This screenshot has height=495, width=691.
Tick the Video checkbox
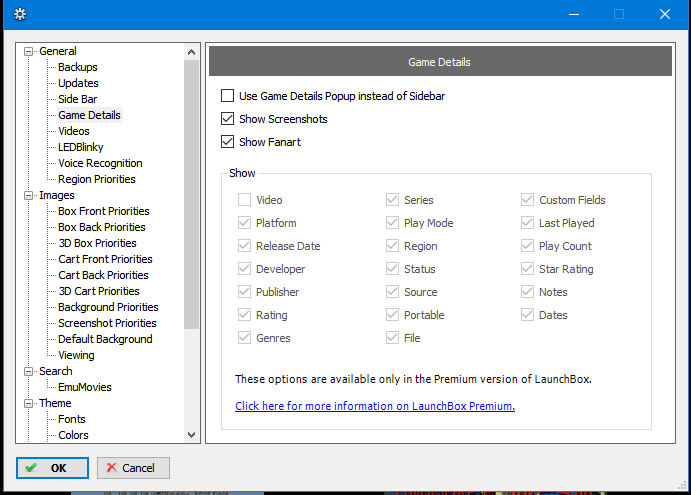point(244,200)
